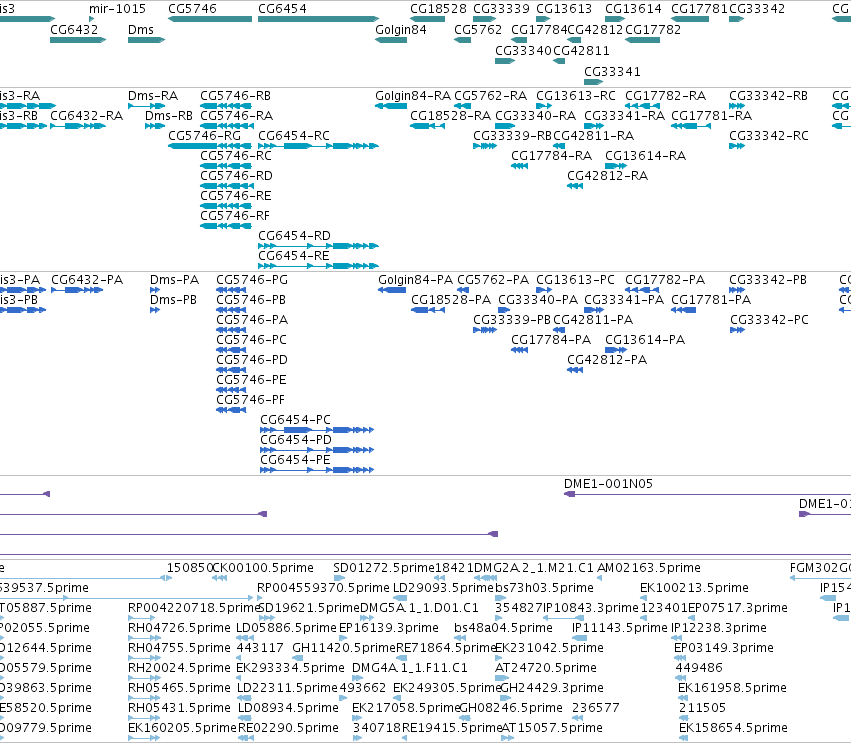Click transcript CG6454-RD
This screenshot has height=743, width=851.
pyautogui.click(x=319, y=246)
